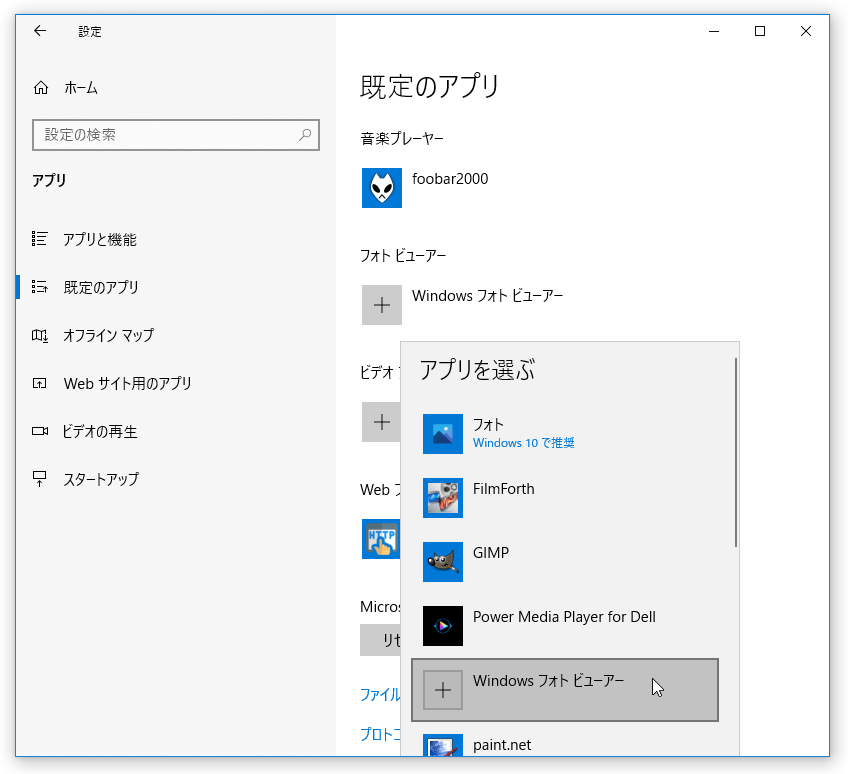Image resolution: width=848 pixels, height=774 pixels.
Task: Change music player foobar2000 label
Action: pos(450,179)
